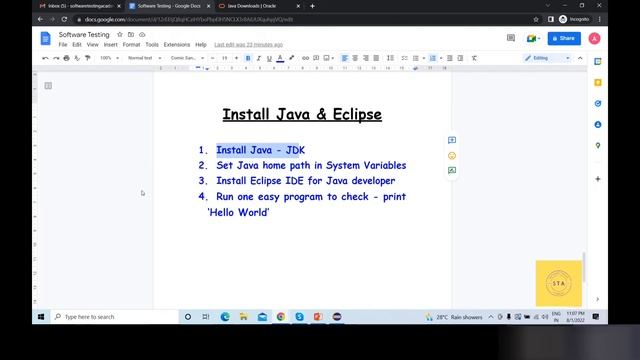Viewport: 640px width, 360px height.
Task: Set left text alignment
Action: [344, 58]
